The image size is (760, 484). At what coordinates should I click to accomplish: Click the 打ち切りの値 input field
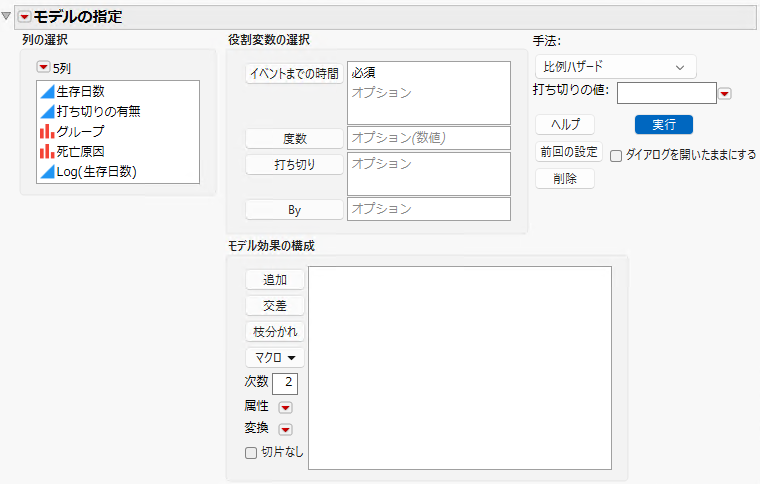click(666, 93)
